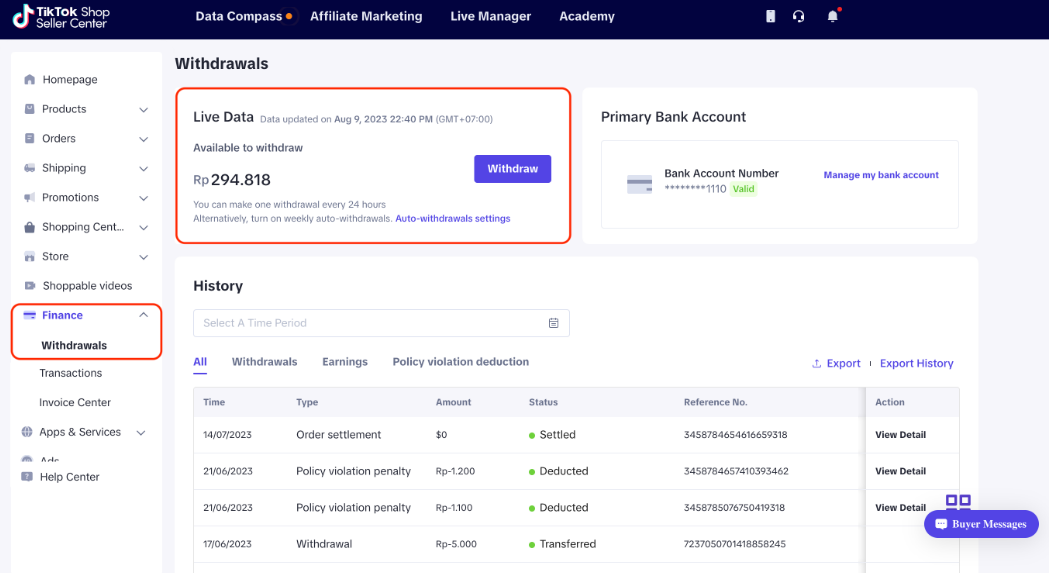Expand the Apps & Services menu
This screenshot has height=573, width=1050.
coord(140,433)
